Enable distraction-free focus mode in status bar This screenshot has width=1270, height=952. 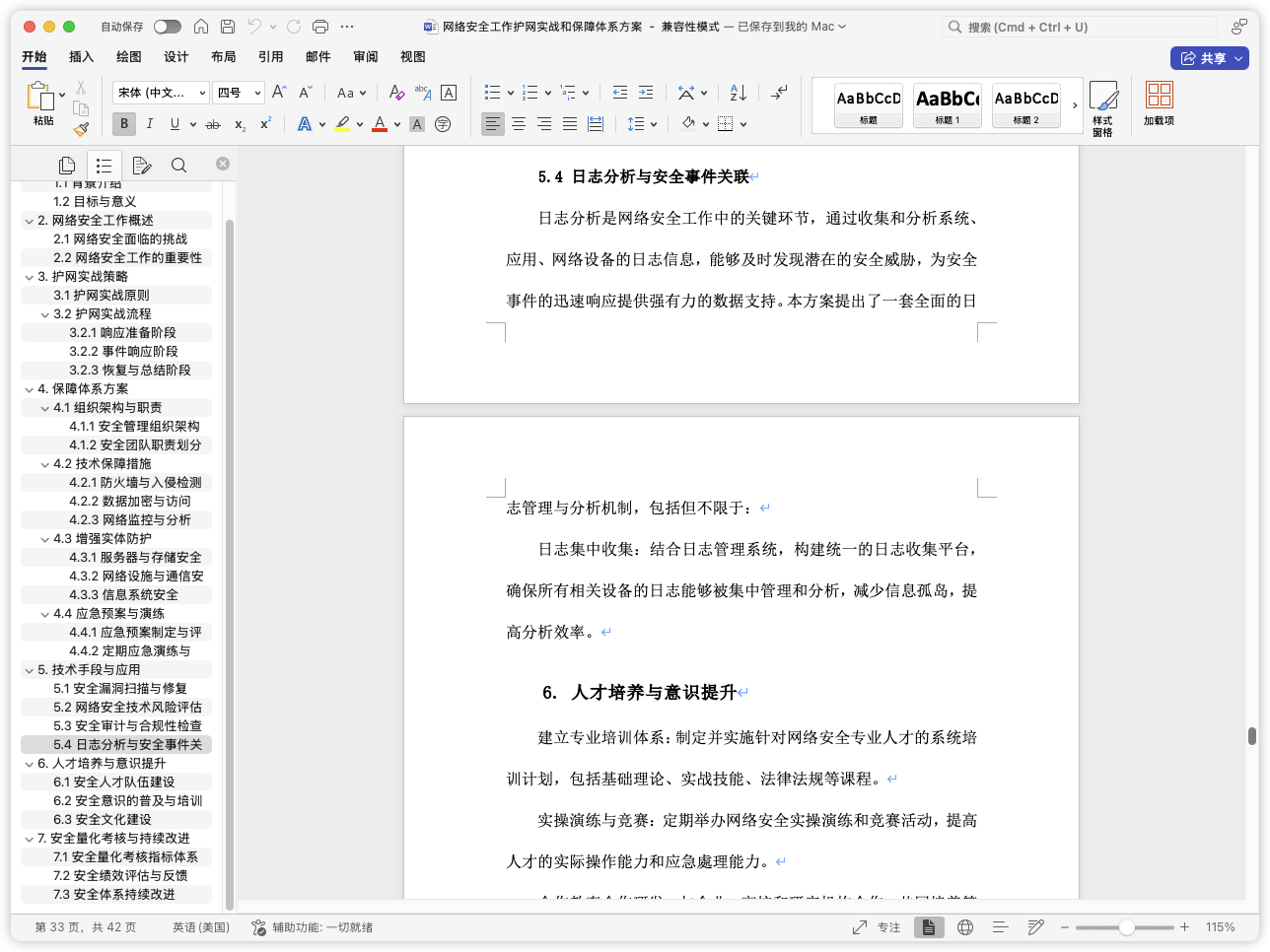pos(886,926)
